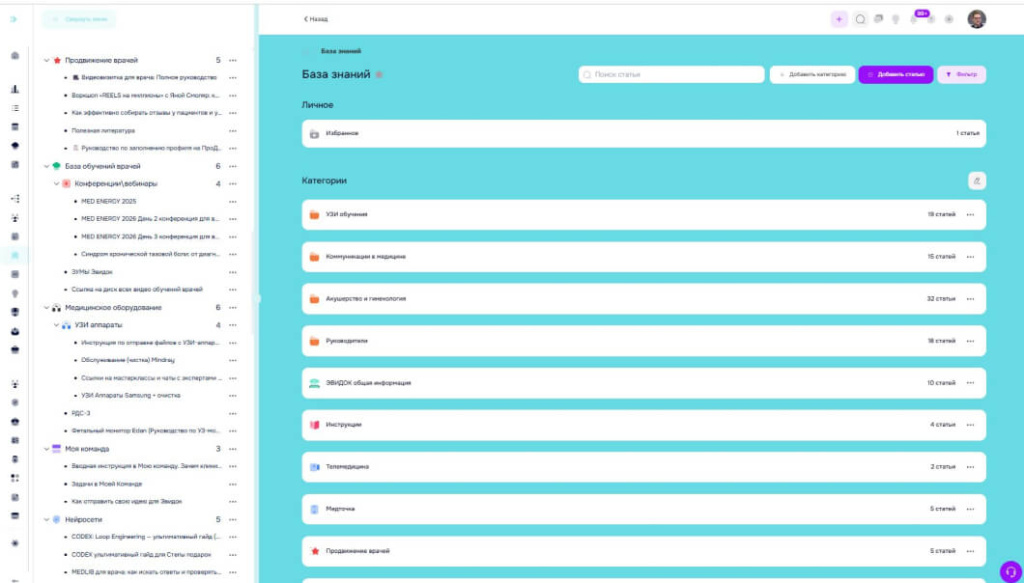1024x583 pixels.
Task: Open the user profile avatar
Action: pyautogui.click(x=976, y=20)
